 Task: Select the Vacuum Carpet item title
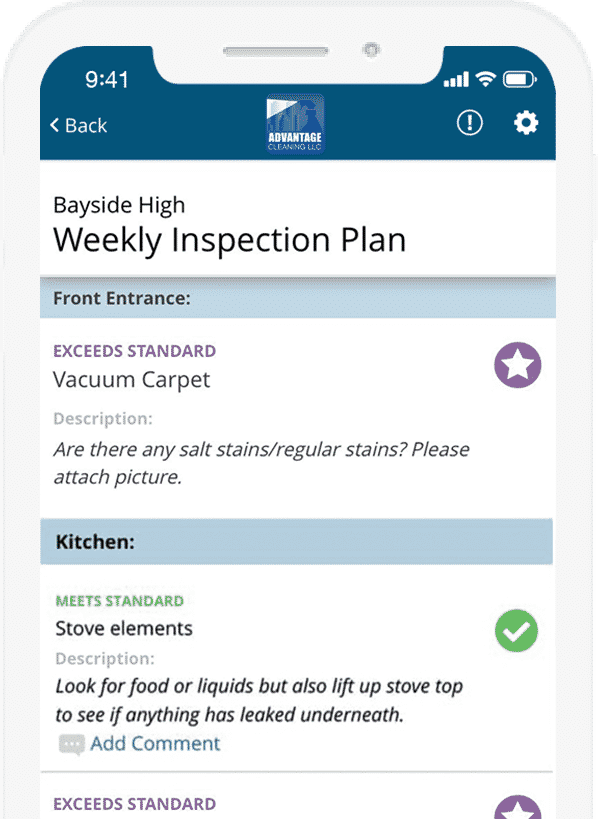(132, 380)
